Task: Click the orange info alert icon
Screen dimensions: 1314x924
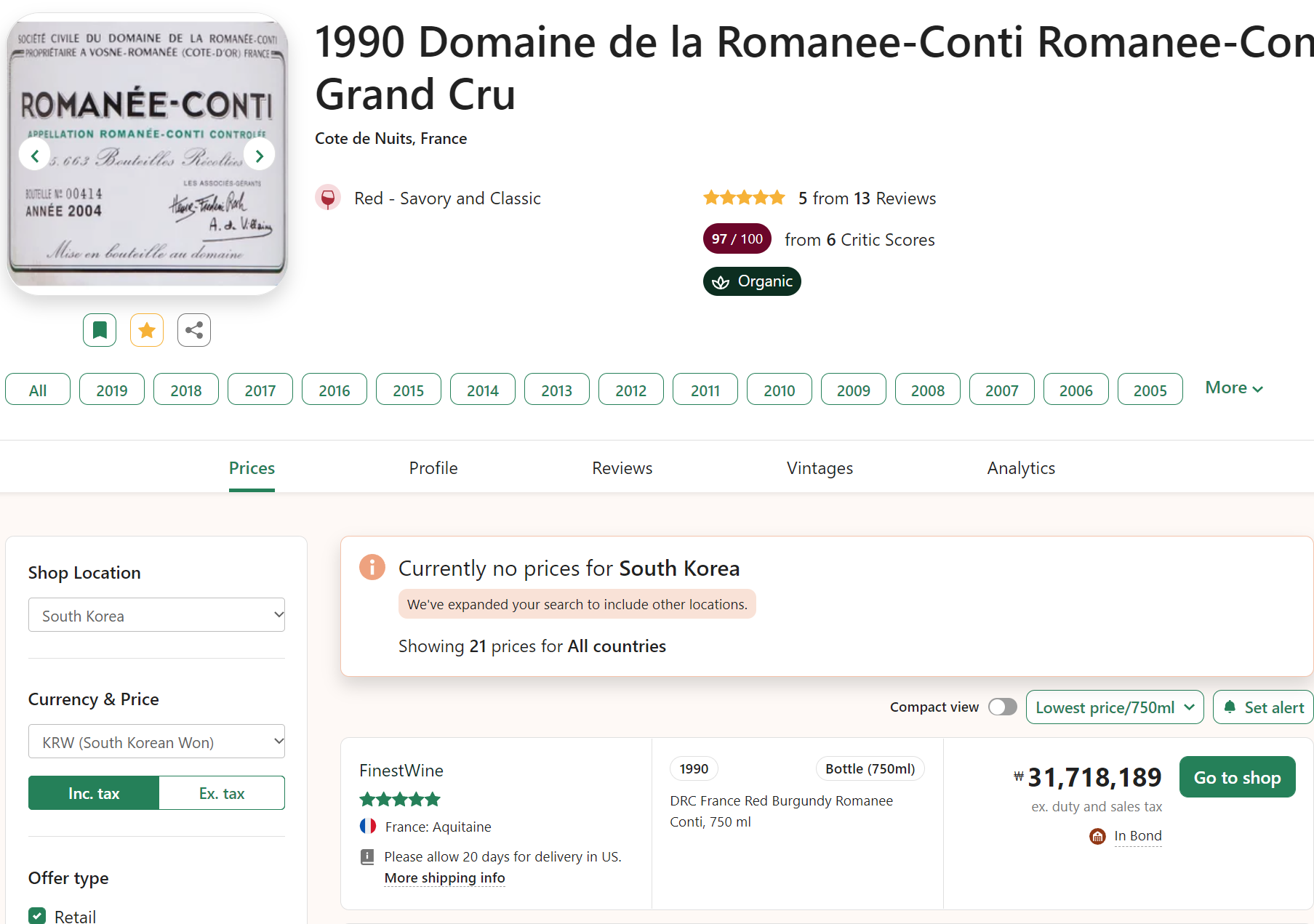Action: click(372, 567)
